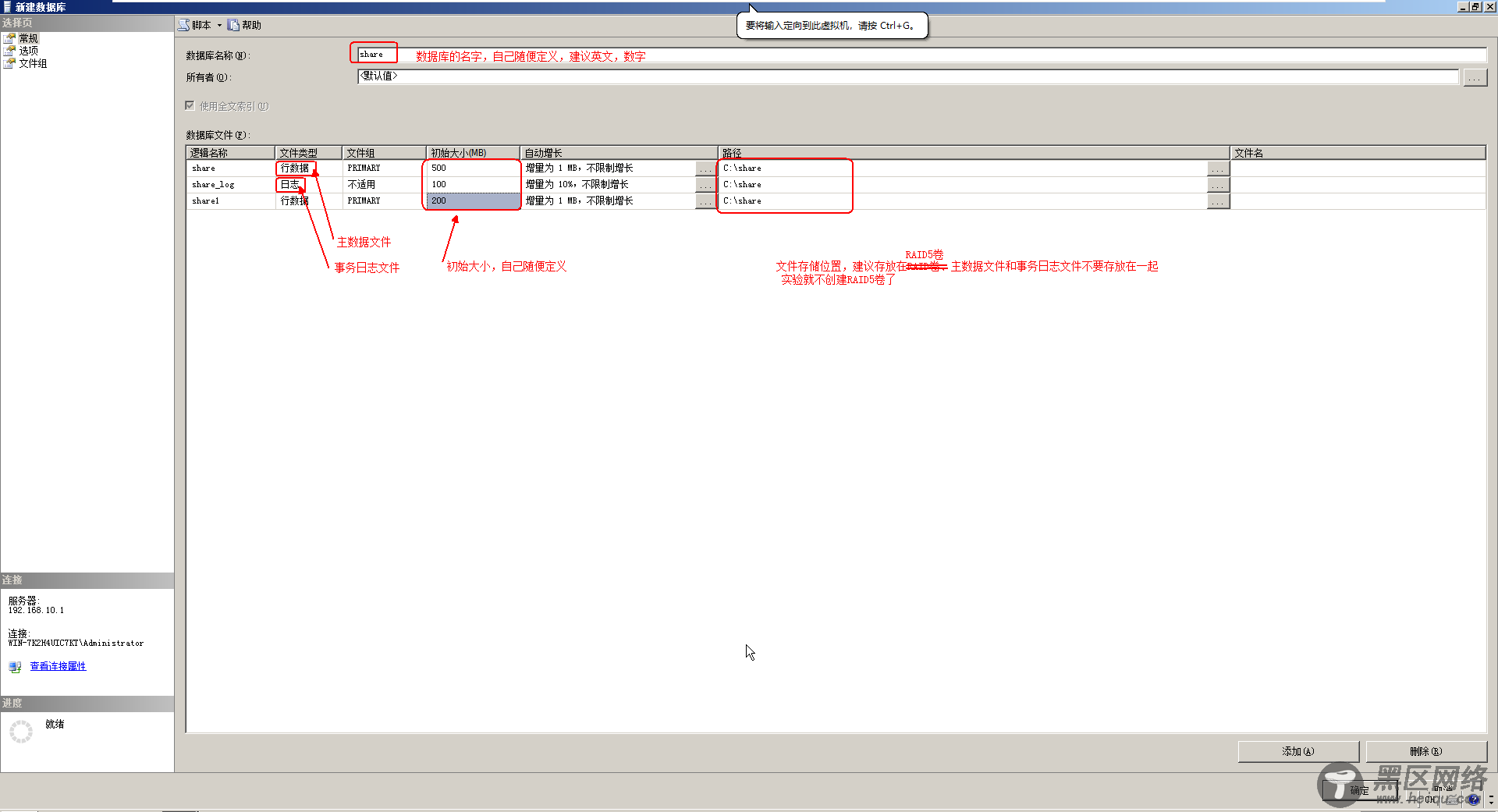This screenshot has width=1498, height=812.
Task: Open autogrowth ellipsis for share row
Action: click(x=705, y=168)
